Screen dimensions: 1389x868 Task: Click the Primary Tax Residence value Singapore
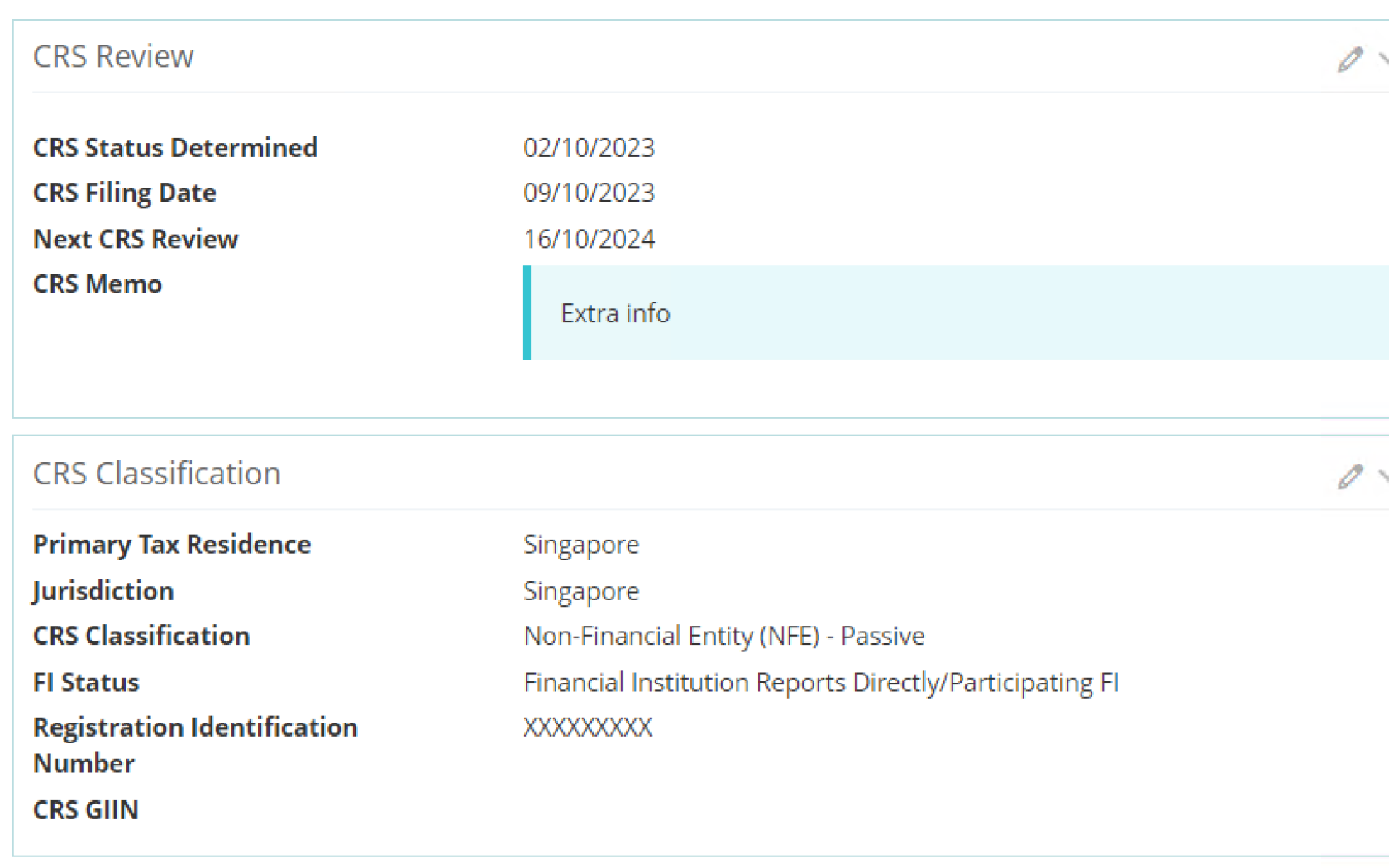pyautogui.click(x=581, y=545)
